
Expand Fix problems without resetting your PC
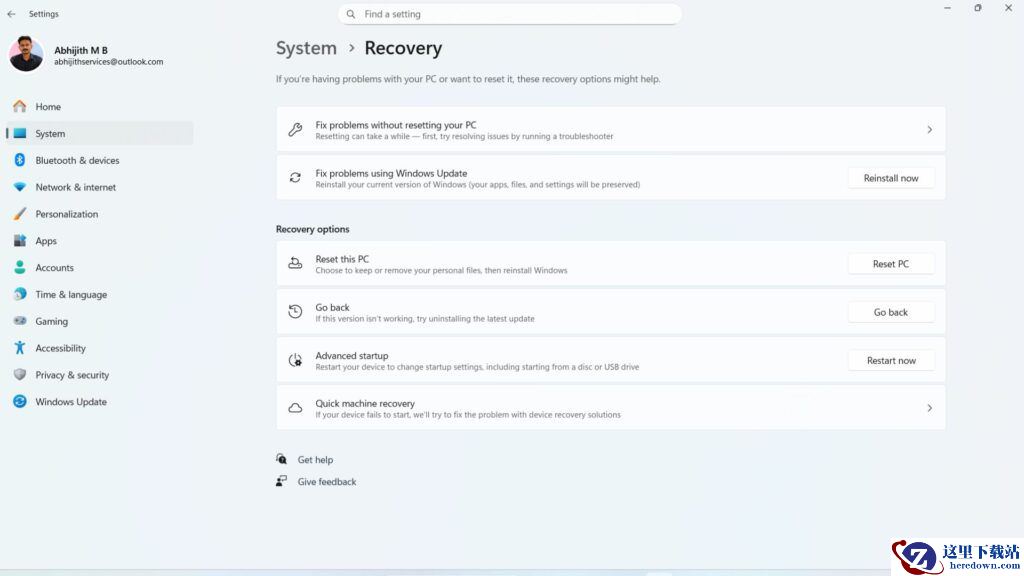coord(610,130)
